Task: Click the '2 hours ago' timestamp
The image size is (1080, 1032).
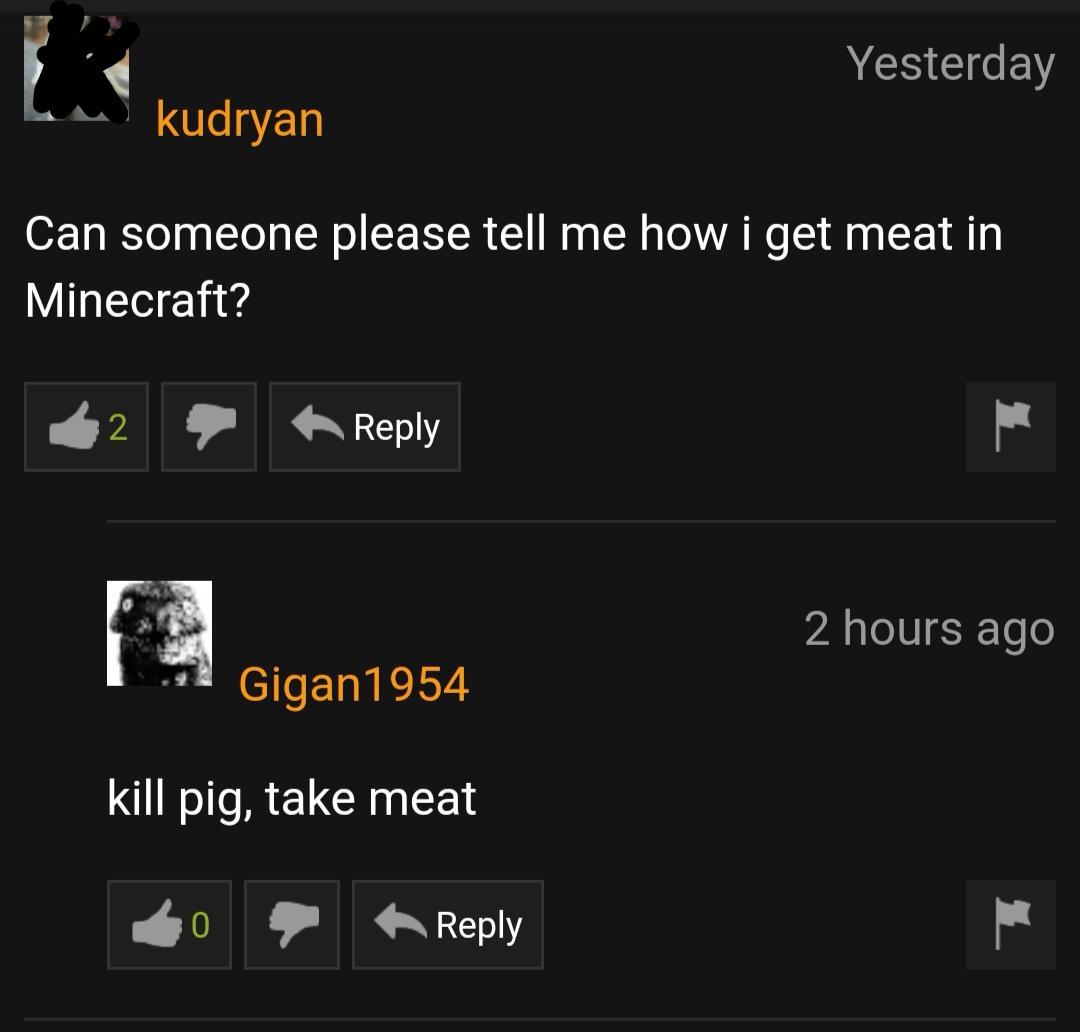Action: (929, 630)
